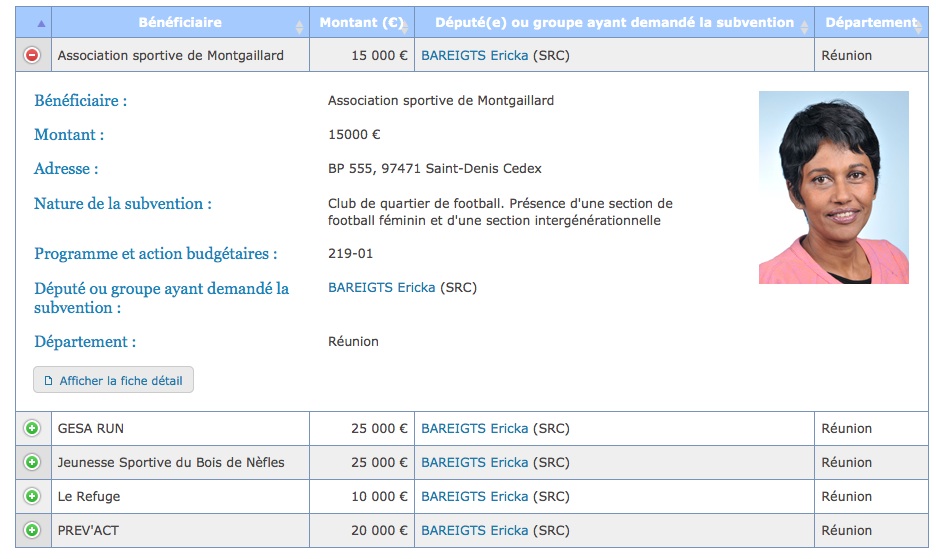Open BAREIGTS Ericka link in expanded details

coord(381,288)
